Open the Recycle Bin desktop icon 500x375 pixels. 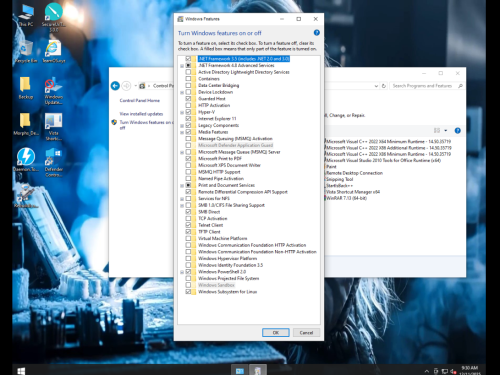26,52
